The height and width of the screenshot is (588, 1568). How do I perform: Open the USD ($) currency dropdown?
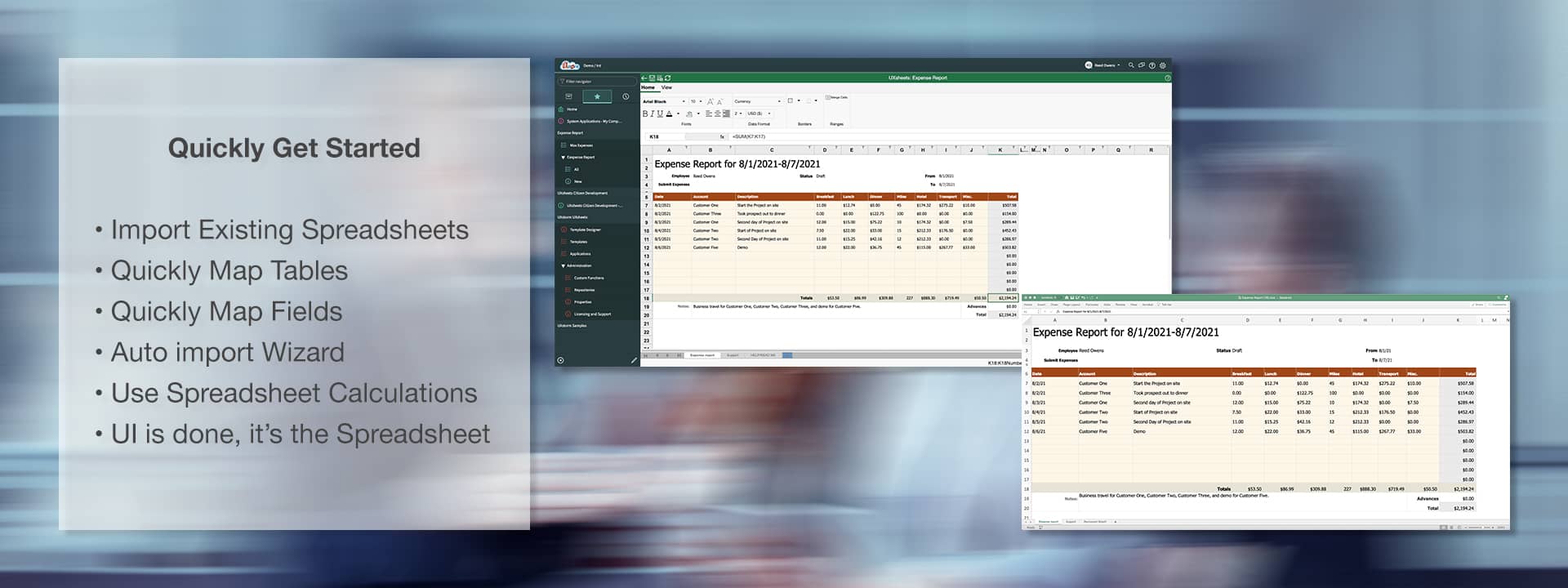[759, 114]
